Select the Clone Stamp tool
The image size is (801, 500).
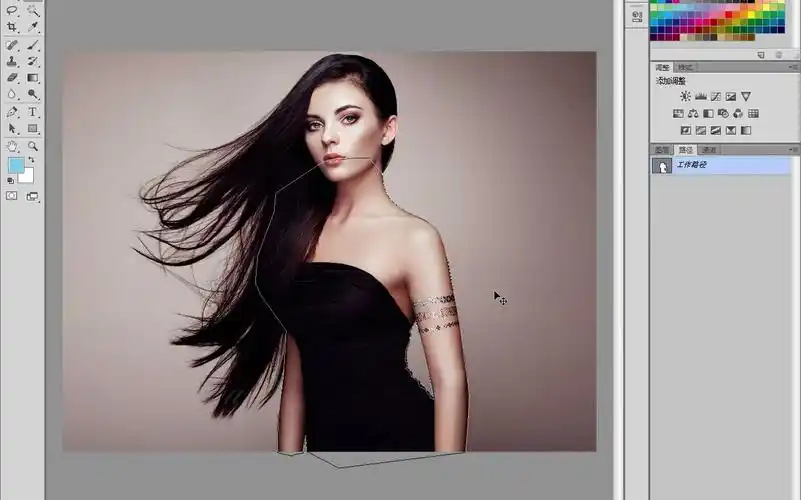12,61
